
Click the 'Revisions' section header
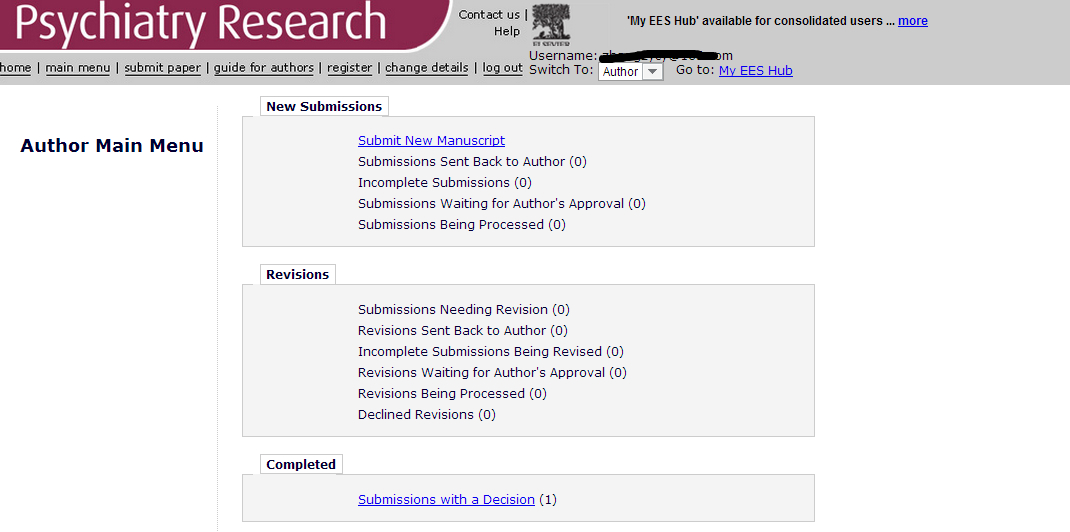pos(298,274)
